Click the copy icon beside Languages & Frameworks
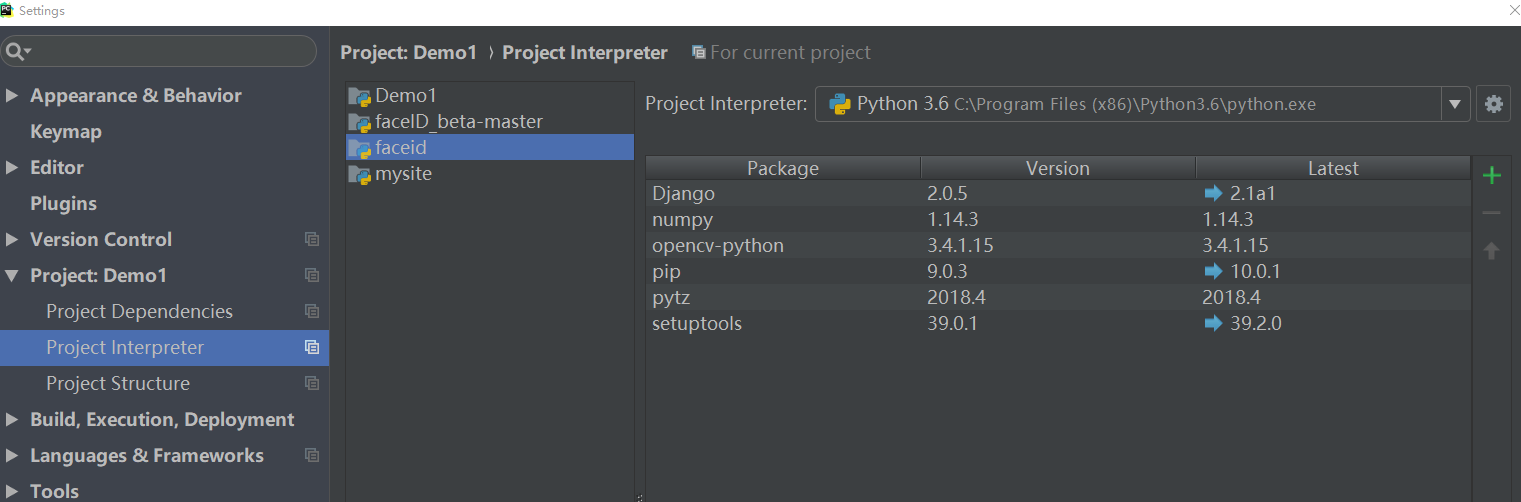Viewport: 1521px width, 502px height. tap(312, 456)
